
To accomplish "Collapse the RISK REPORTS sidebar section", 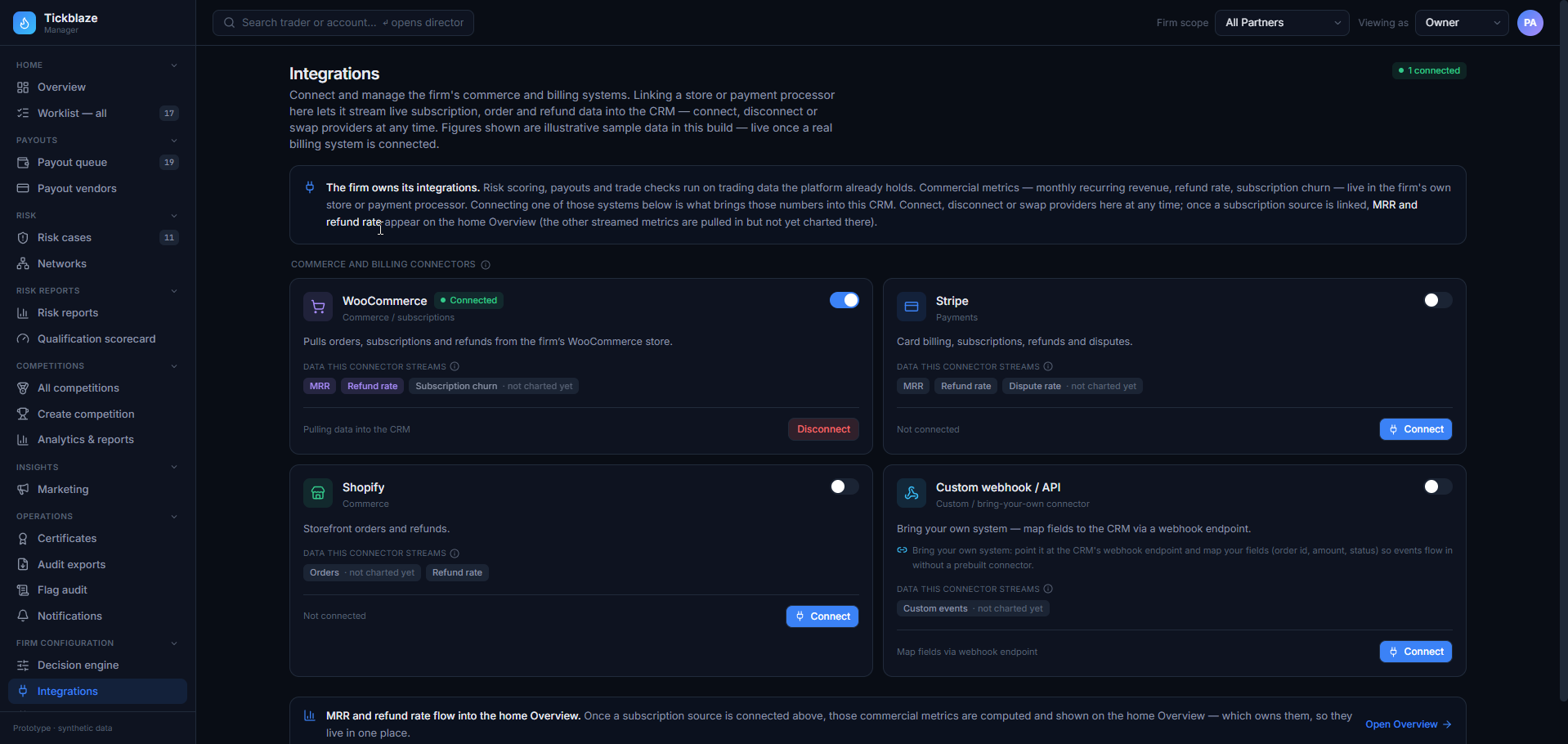I will 174,291.
